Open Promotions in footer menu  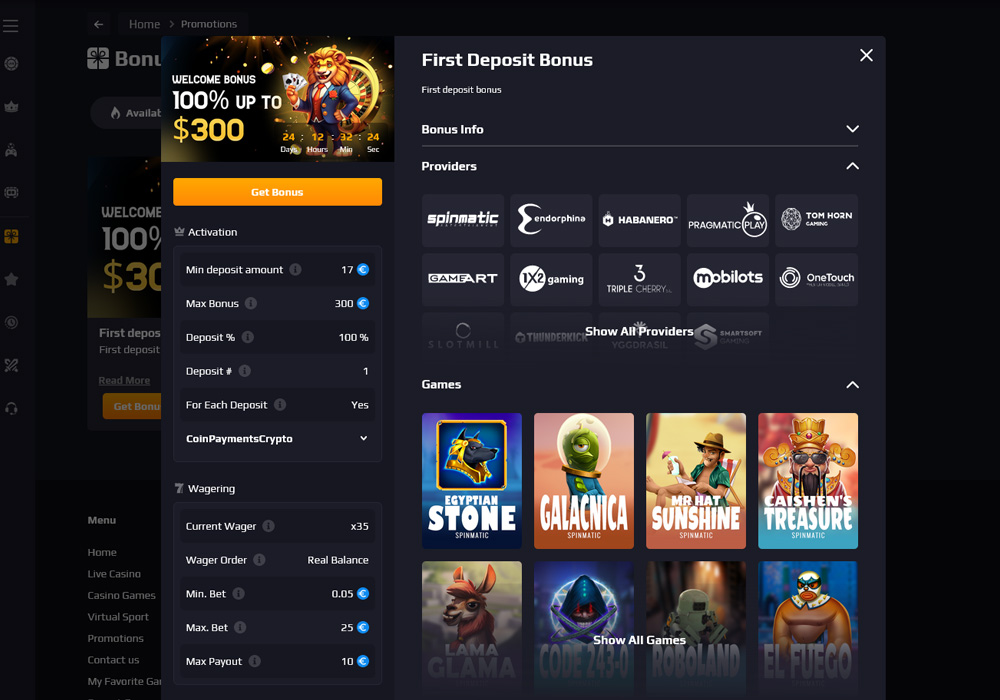[115, 638]
